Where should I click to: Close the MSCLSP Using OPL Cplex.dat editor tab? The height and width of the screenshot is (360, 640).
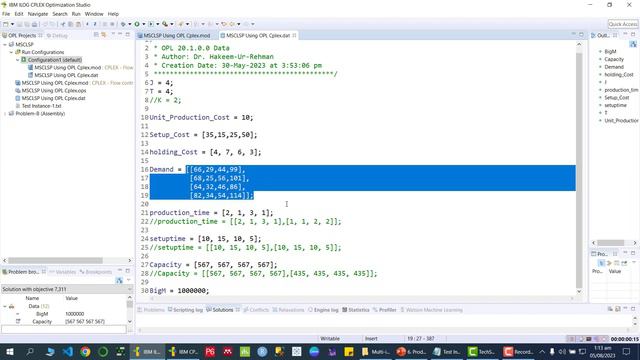[x=294, y=36]
